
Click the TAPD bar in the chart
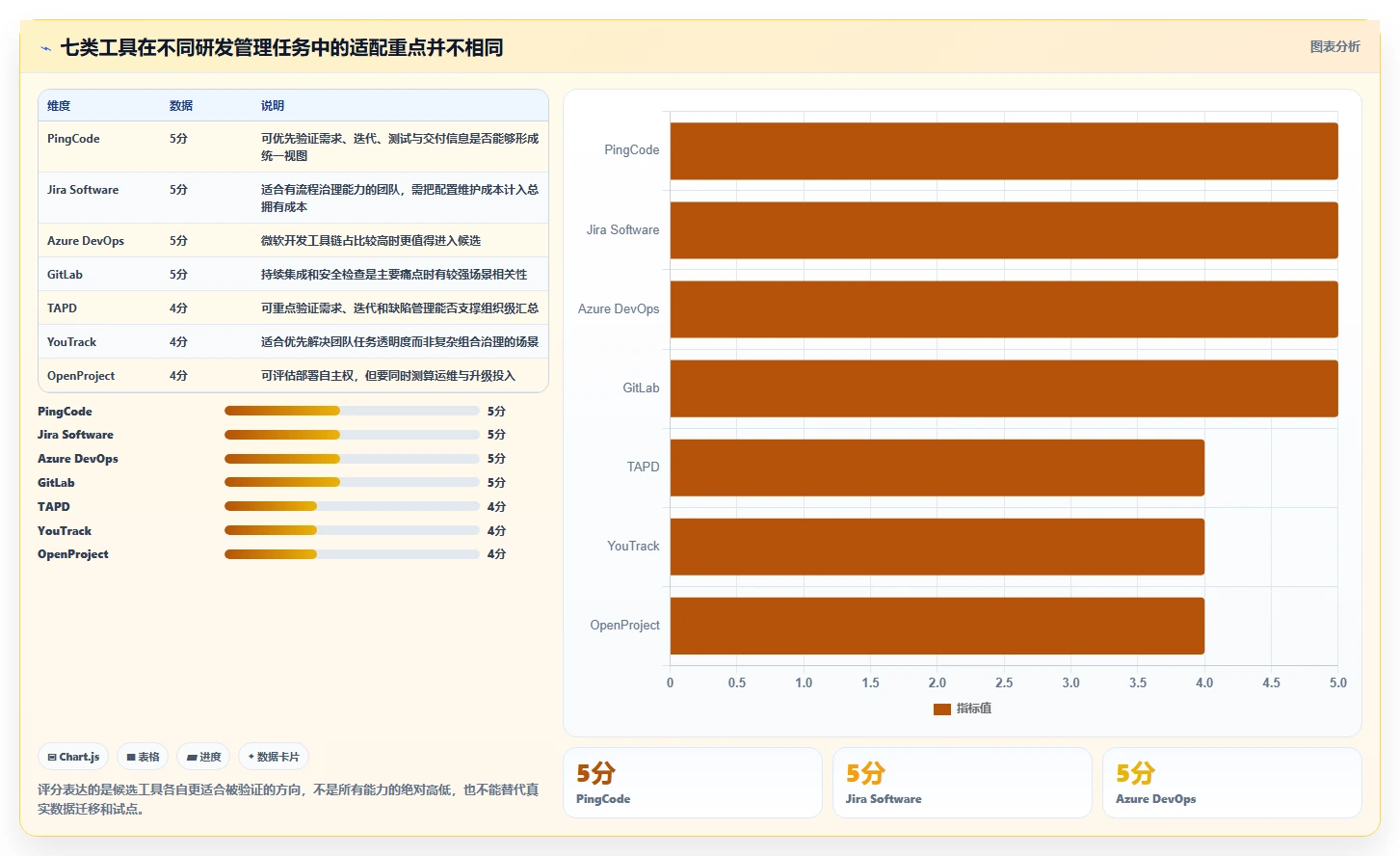(938, 468)
